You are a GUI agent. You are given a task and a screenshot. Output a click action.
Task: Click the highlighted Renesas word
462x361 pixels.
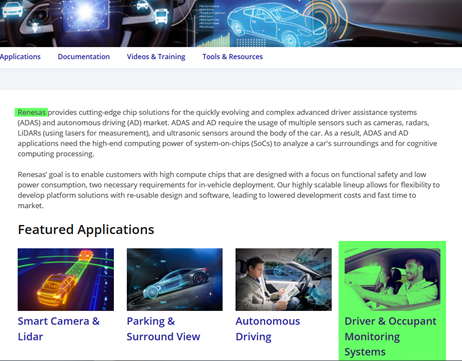[x=31, y=112]
